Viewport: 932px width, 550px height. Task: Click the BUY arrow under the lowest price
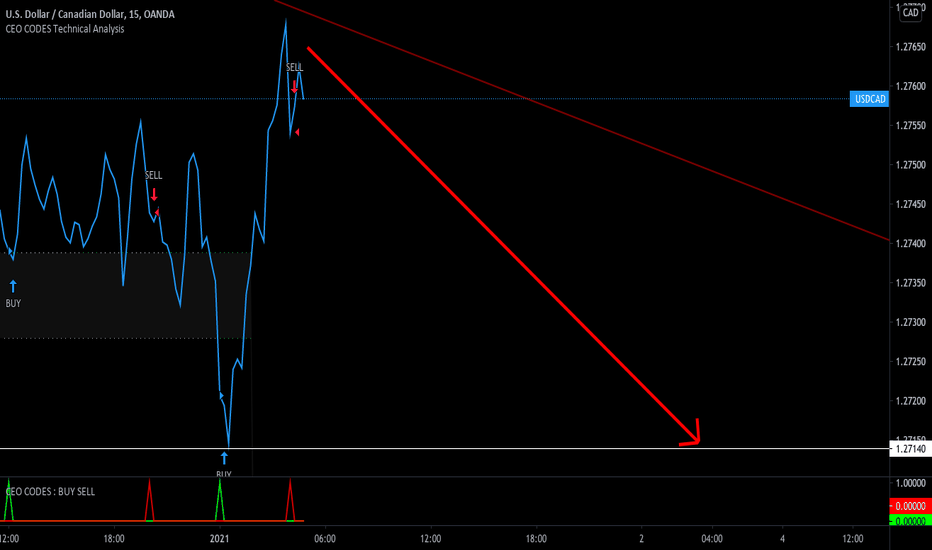pyautogui.click(x=224, y=458)
